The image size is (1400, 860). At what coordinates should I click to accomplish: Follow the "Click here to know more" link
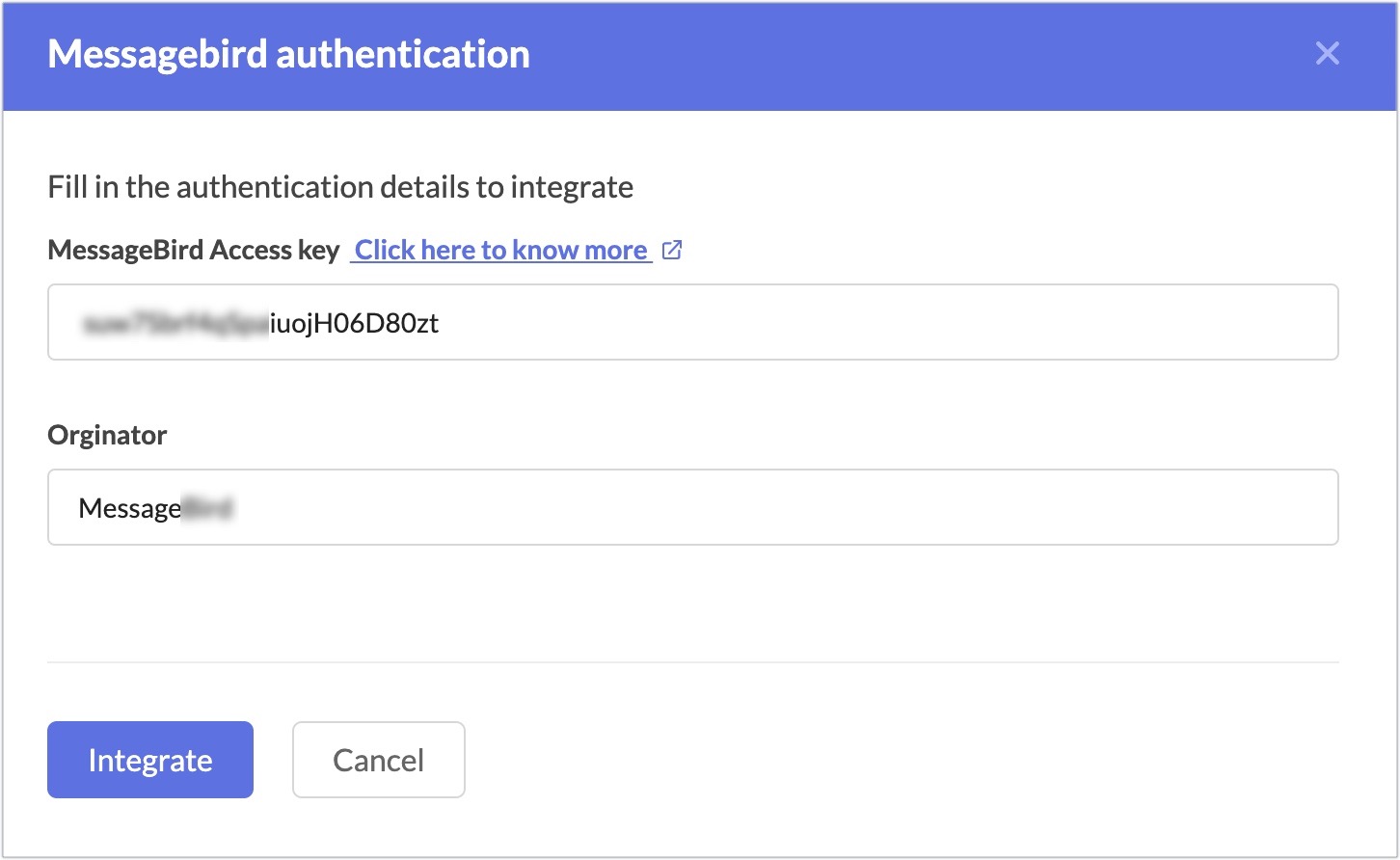coord(501,251)
